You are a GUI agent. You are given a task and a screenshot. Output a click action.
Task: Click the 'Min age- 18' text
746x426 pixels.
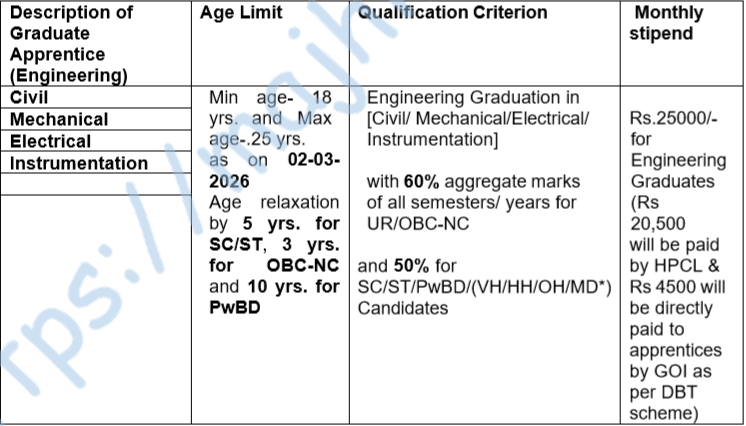pyautogui.click(x=267, y=98)
